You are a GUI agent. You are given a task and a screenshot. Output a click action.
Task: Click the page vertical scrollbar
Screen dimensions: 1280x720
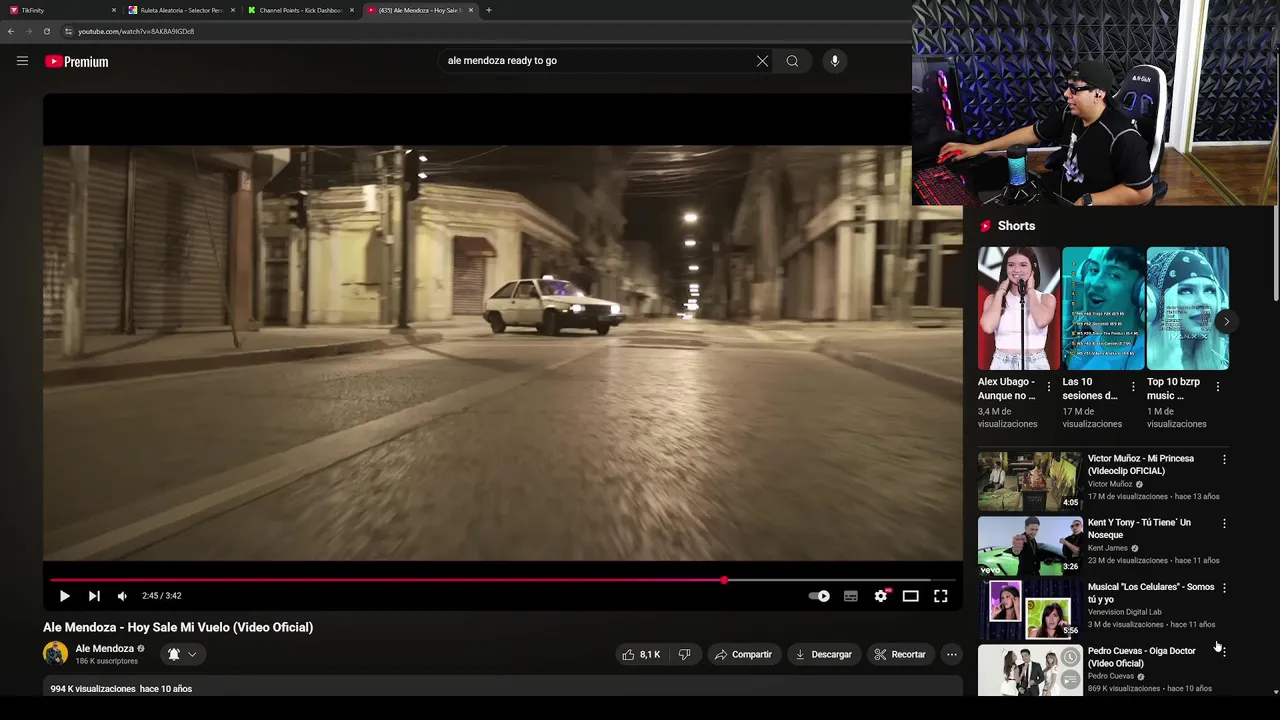point(1275,250)
